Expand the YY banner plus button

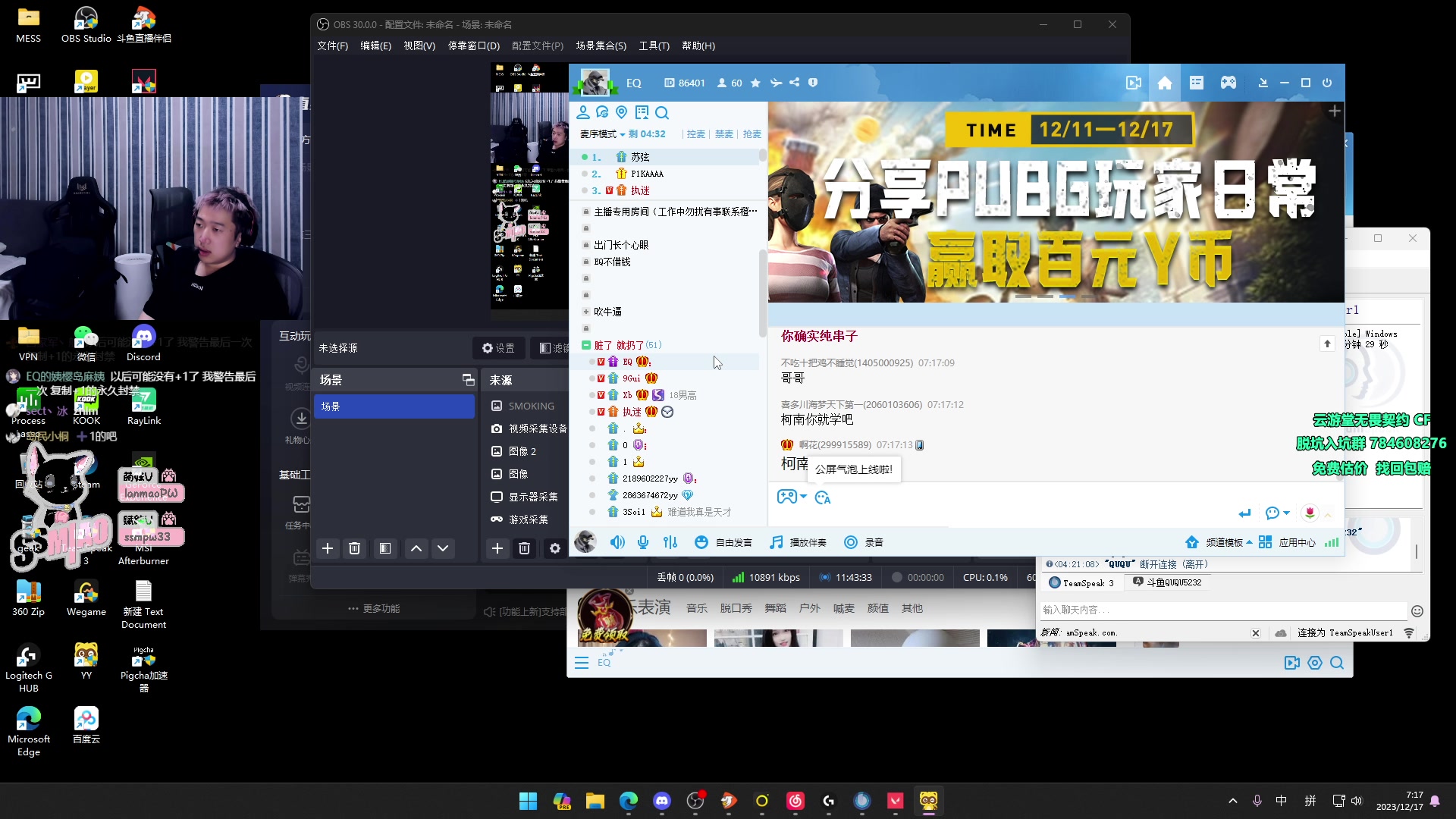point(1335,111)
